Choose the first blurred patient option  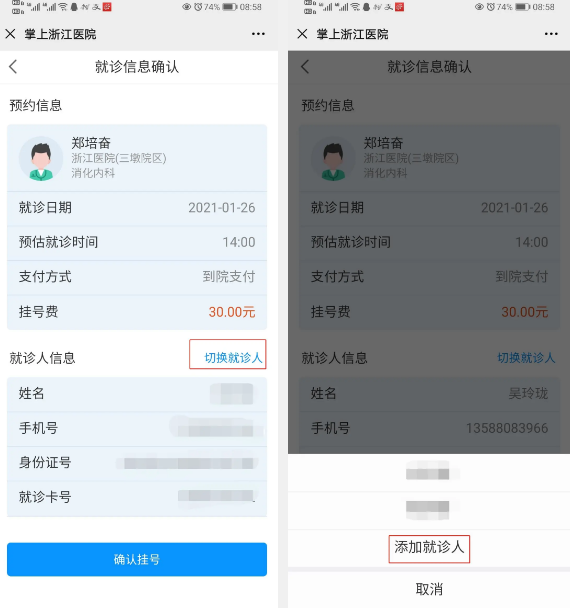pos(429,473)
